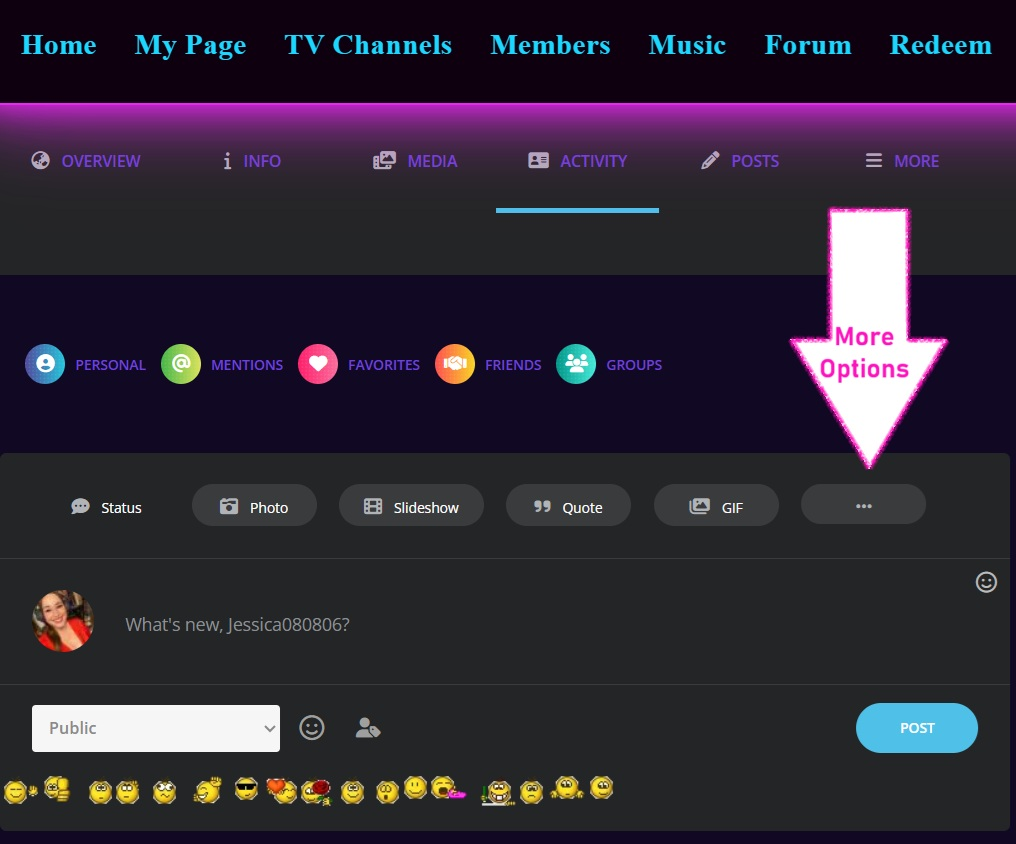Open the Personal activity filter icon
The width and height of the screenshot is (1016, 844).
[x=45, y=365]
